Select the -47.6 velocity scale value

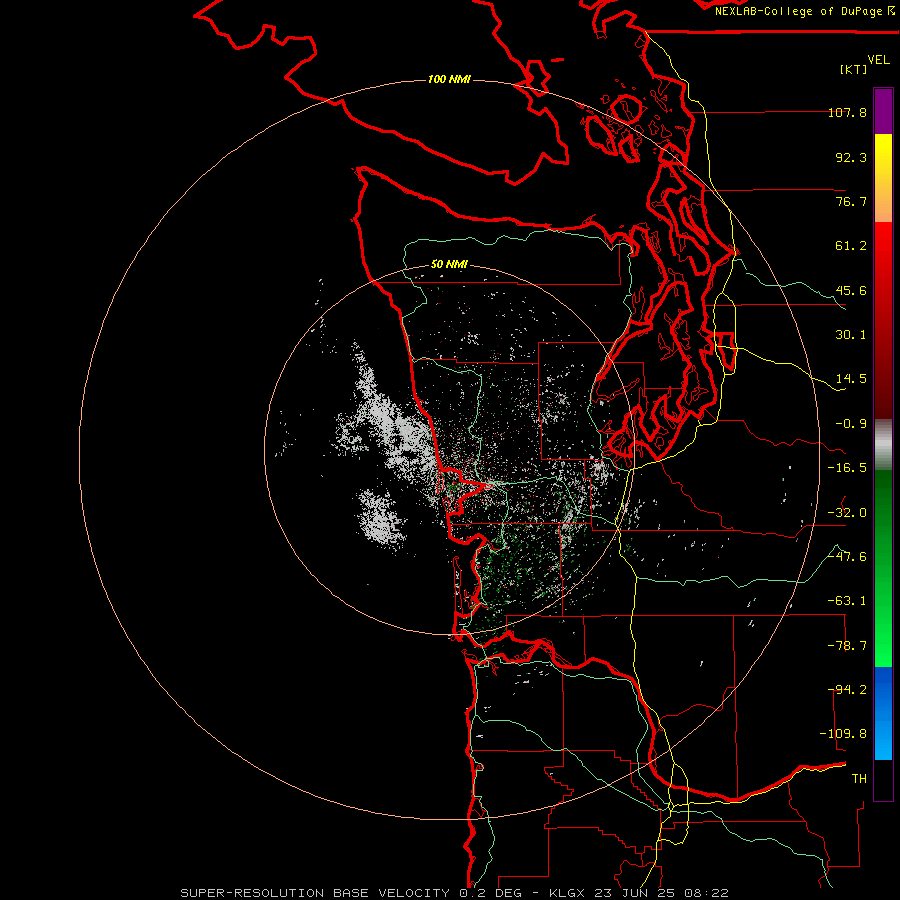point(847,557)
